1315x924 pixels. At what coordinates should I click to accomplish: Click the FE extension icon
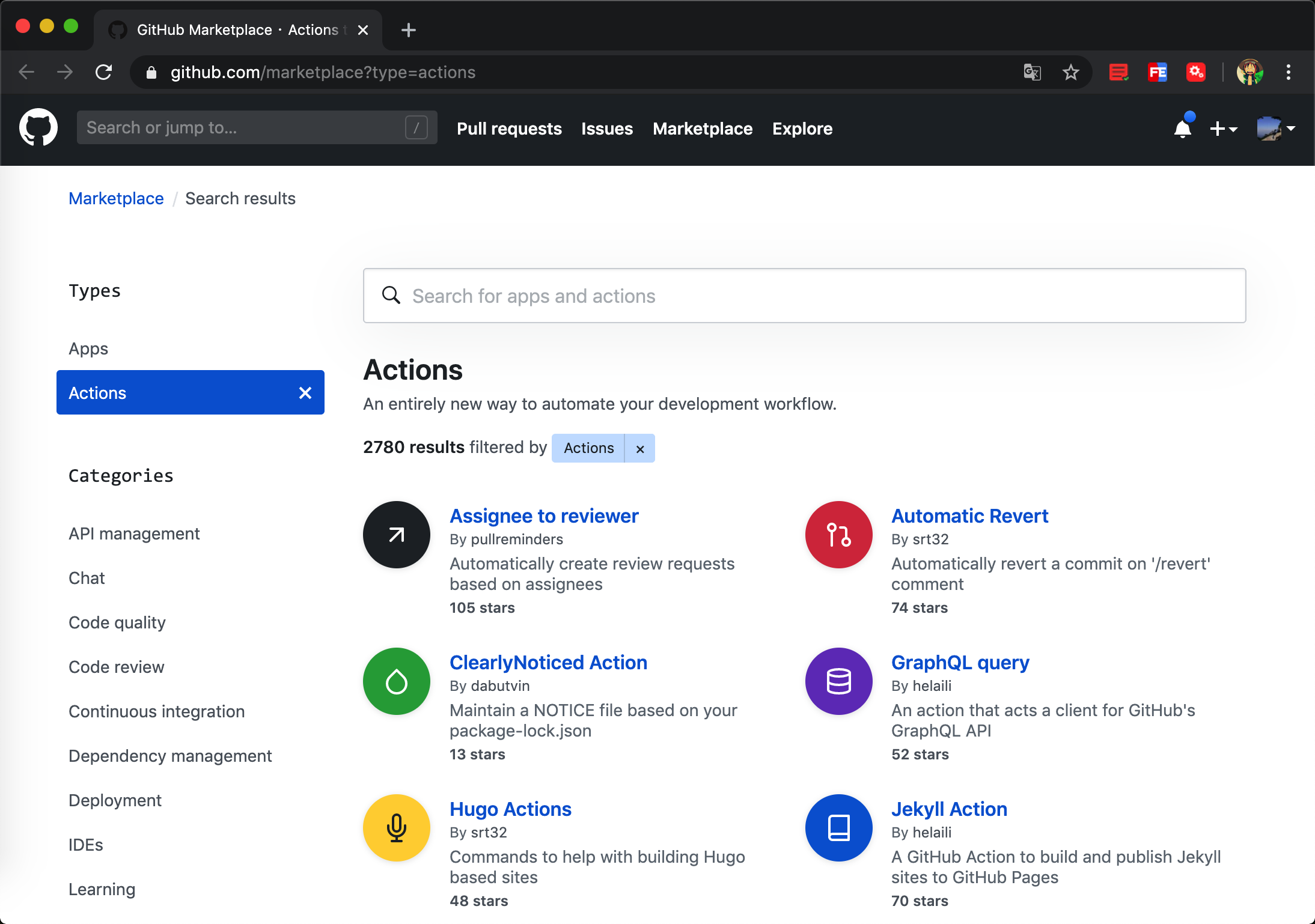(x=1157, y=73)
